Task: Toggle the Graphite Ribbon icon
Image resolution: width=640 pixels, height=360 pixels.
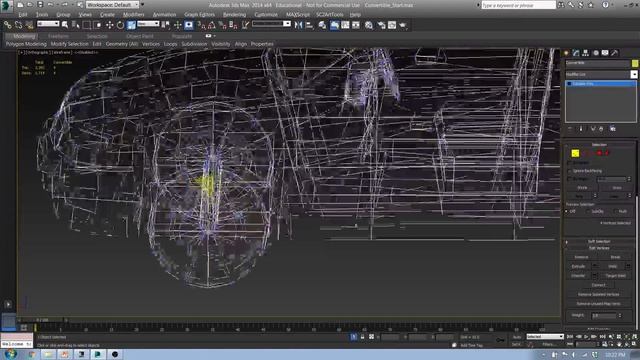Action: [x=334, y=25]
